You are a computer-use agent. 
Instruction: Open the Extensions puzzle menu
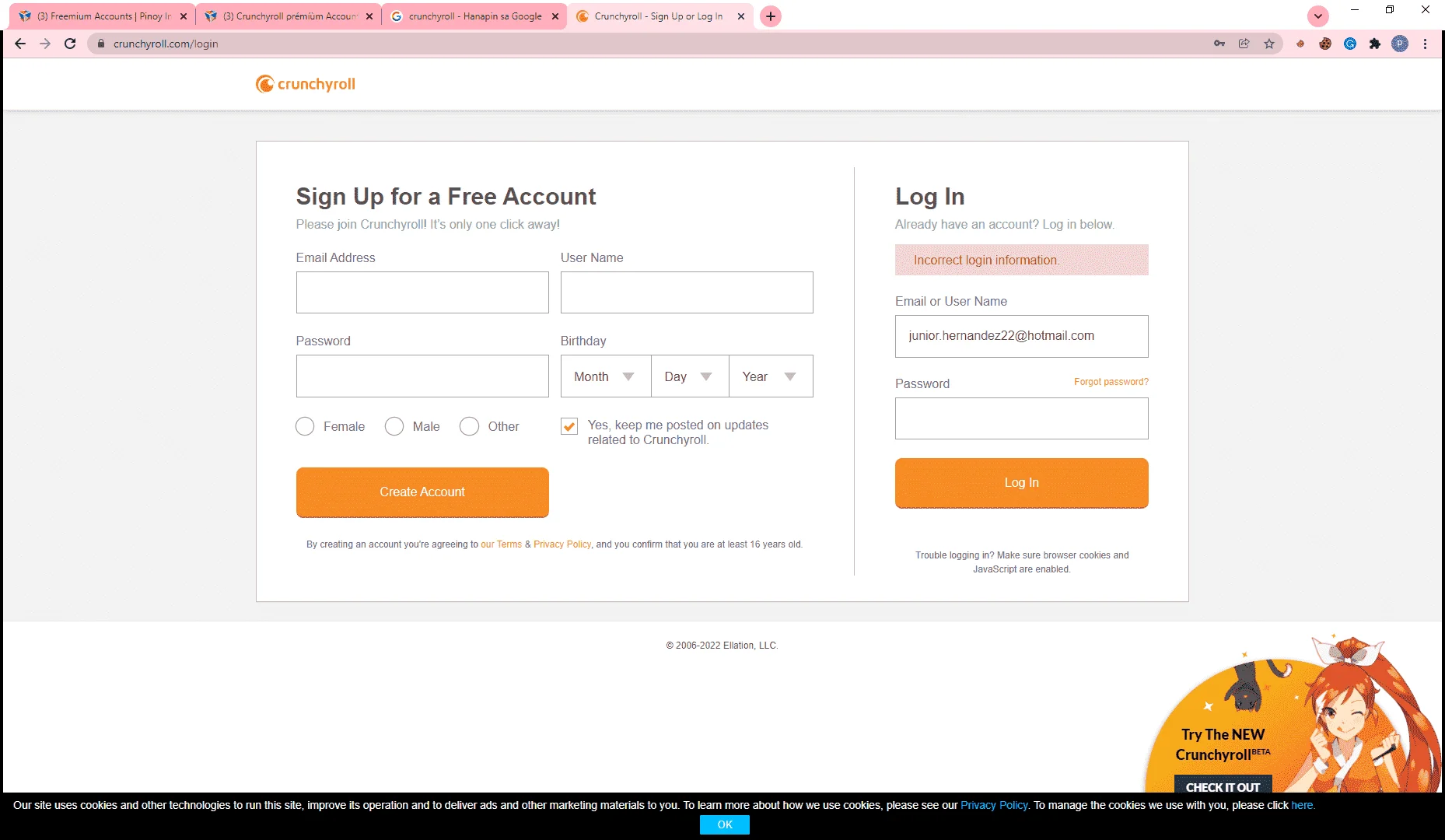[x=1375, y=44]
